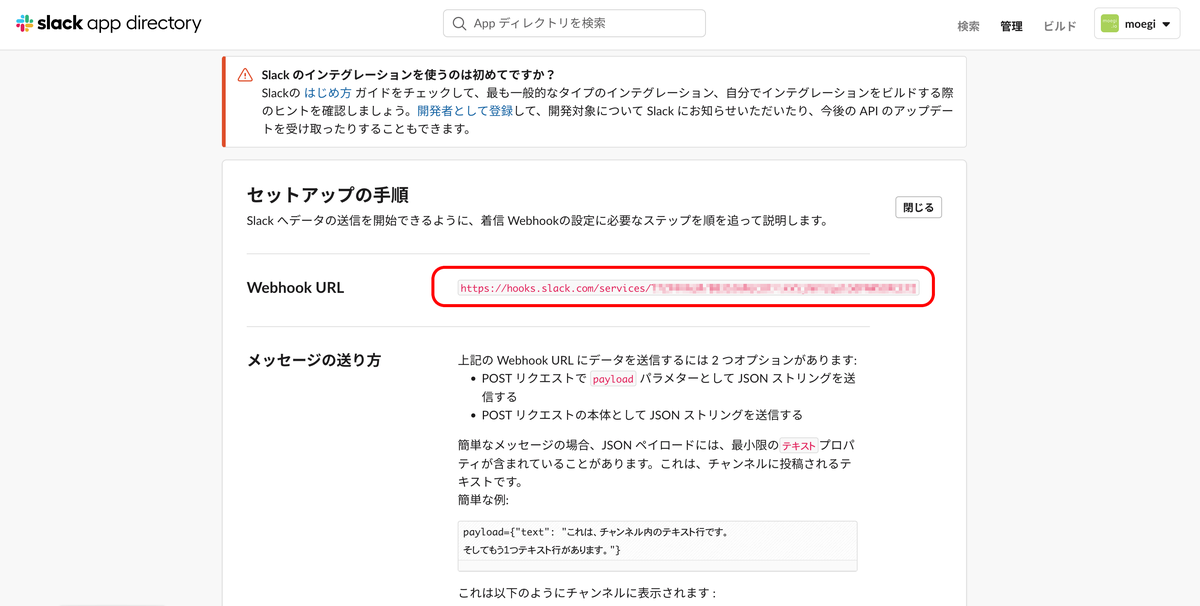
Task: Open the ビルド nav item
Action: [1060, 26]
